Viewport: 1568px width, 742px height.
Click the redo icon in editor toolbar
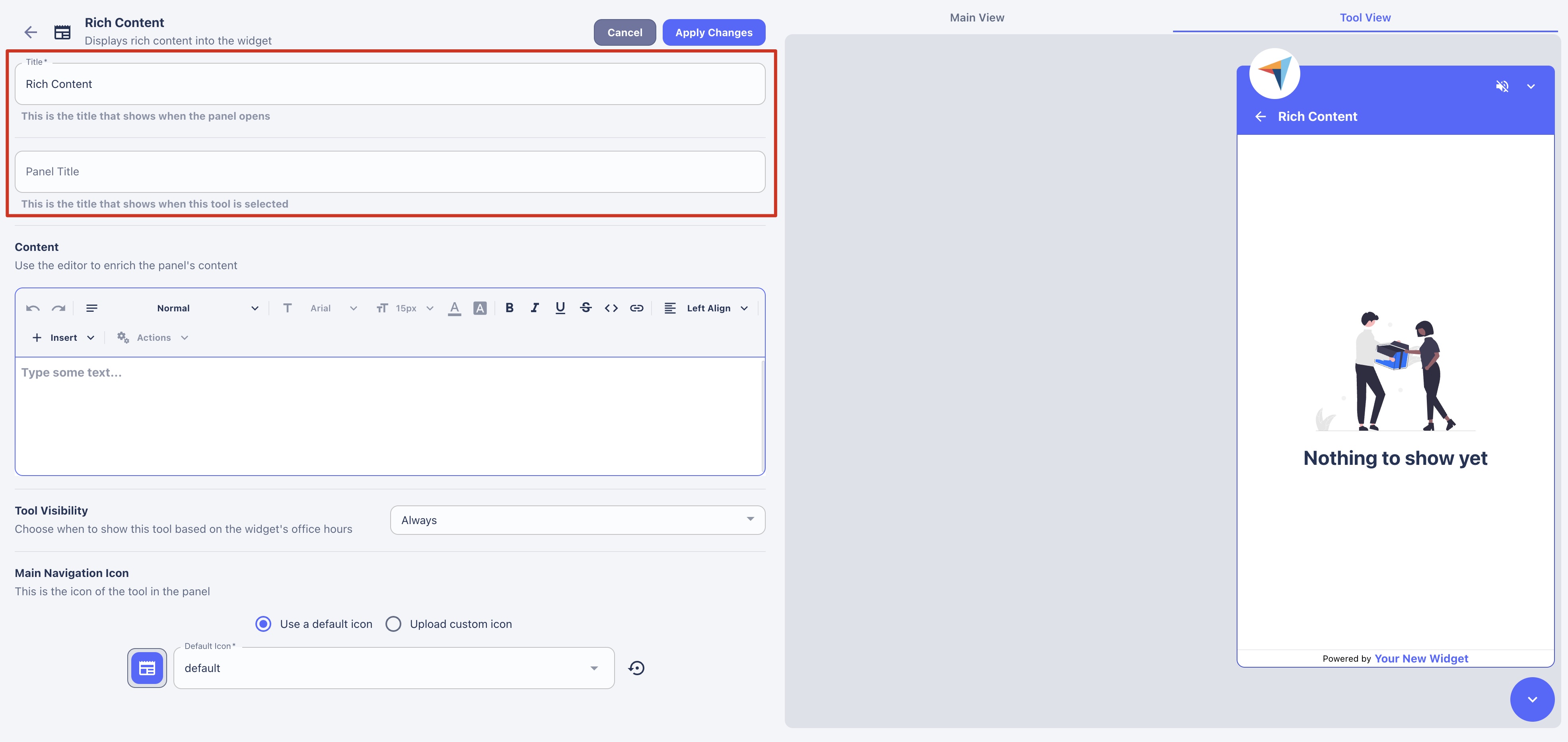(x=58, y=308)
